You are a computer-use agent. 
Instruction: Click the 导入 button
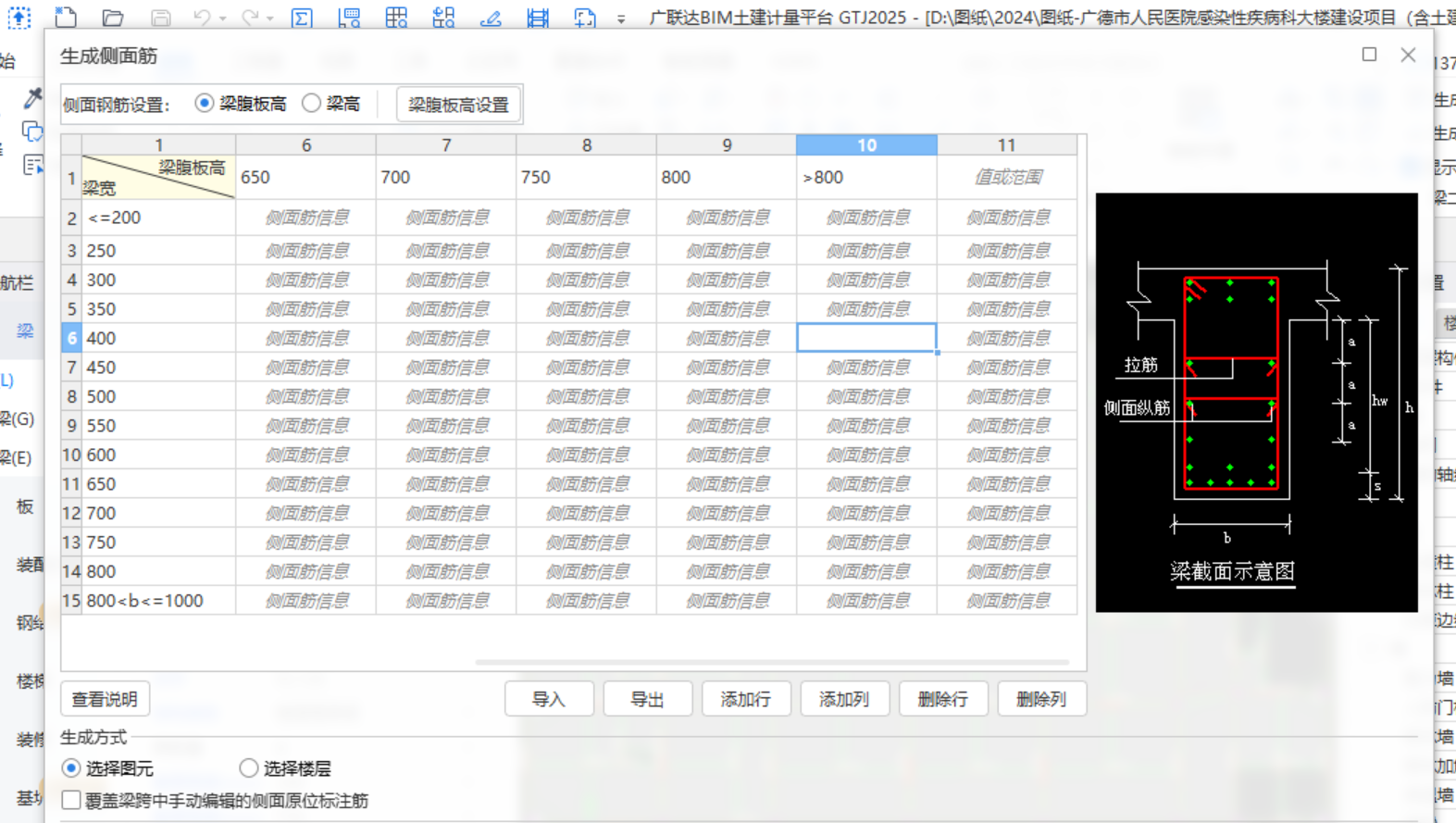pos(549,699)
